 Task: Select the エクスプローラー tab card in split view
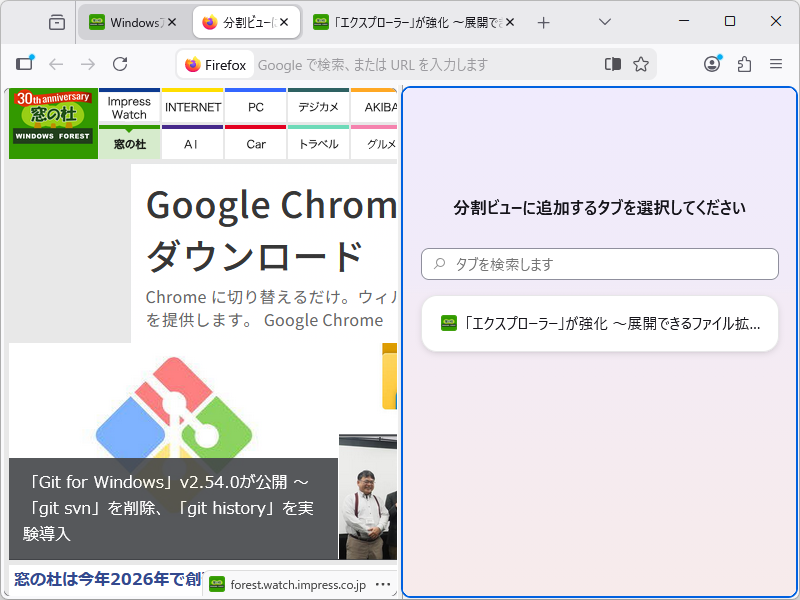[x=598, y=322]
